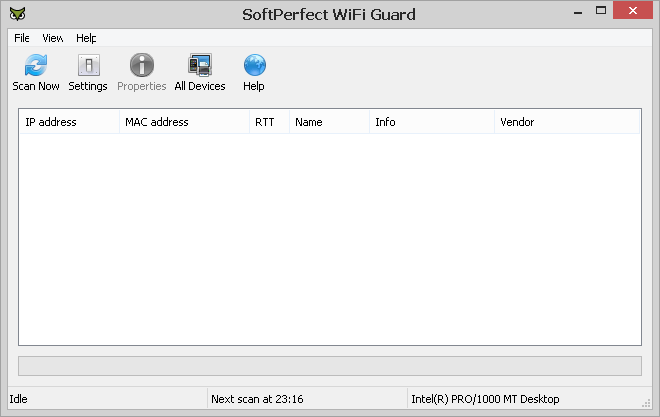The width and height of the screenshot is (660, 417).
Task: Show All Devices list
Action: (x=200, y=72)
